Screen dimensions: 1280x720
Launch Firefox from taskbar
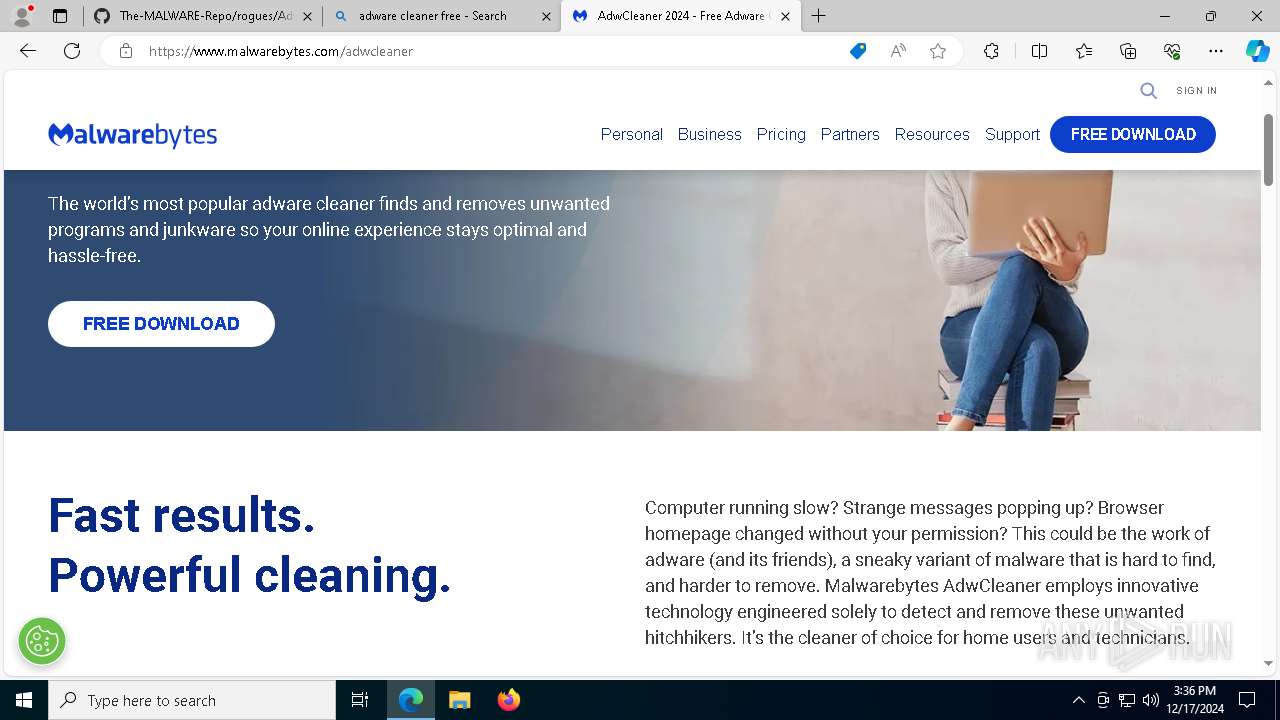[x=508, y=700]
